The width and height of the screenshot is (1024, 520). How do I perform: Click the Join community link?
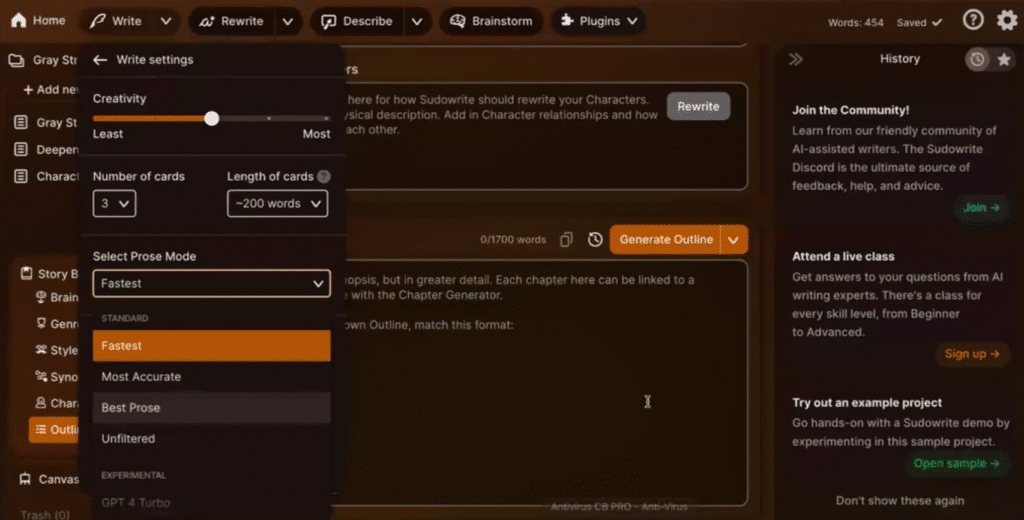(x=982, y=207)
